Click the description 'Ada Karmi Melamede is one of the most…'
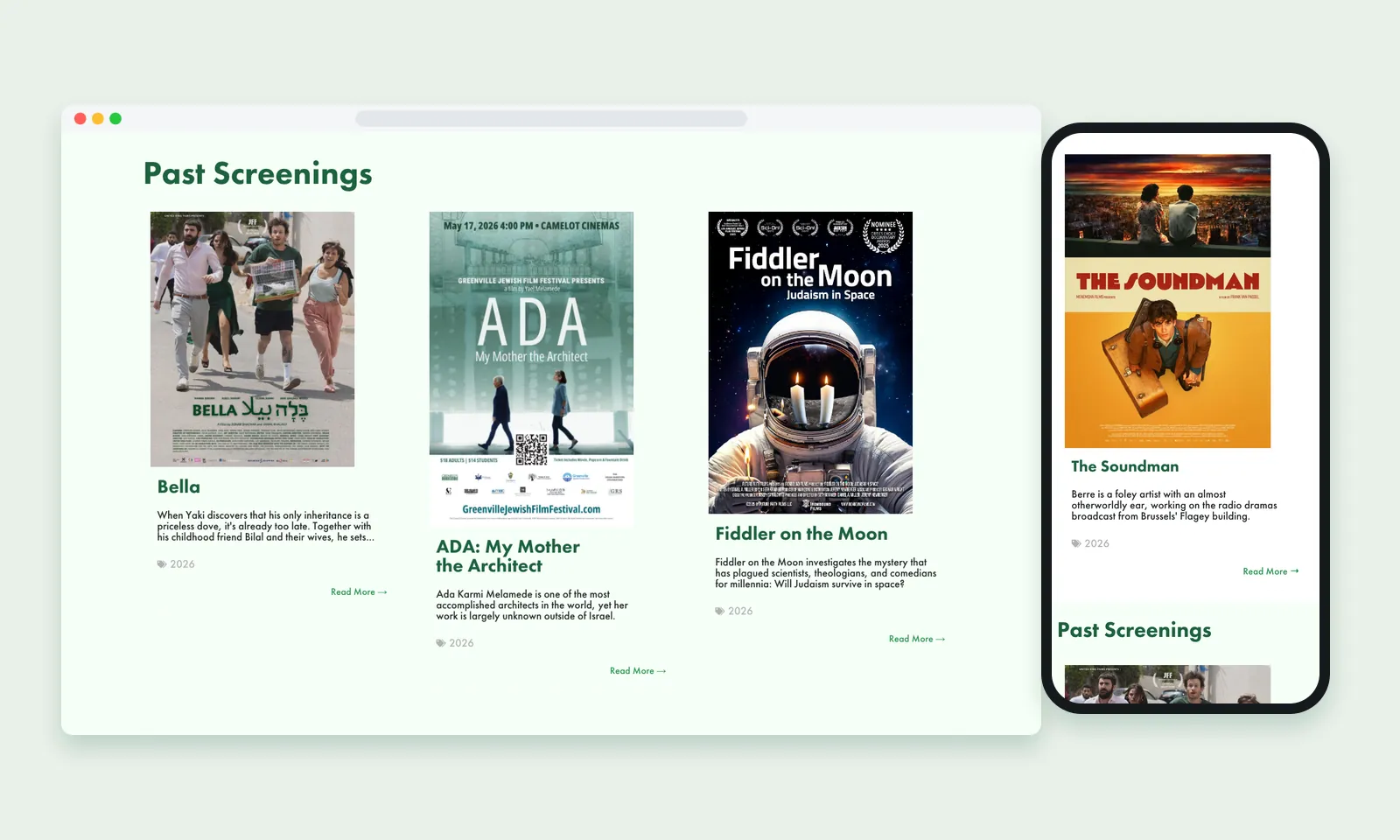Image resolution: width=1400 pixels, height=840 pixels. 532,605
